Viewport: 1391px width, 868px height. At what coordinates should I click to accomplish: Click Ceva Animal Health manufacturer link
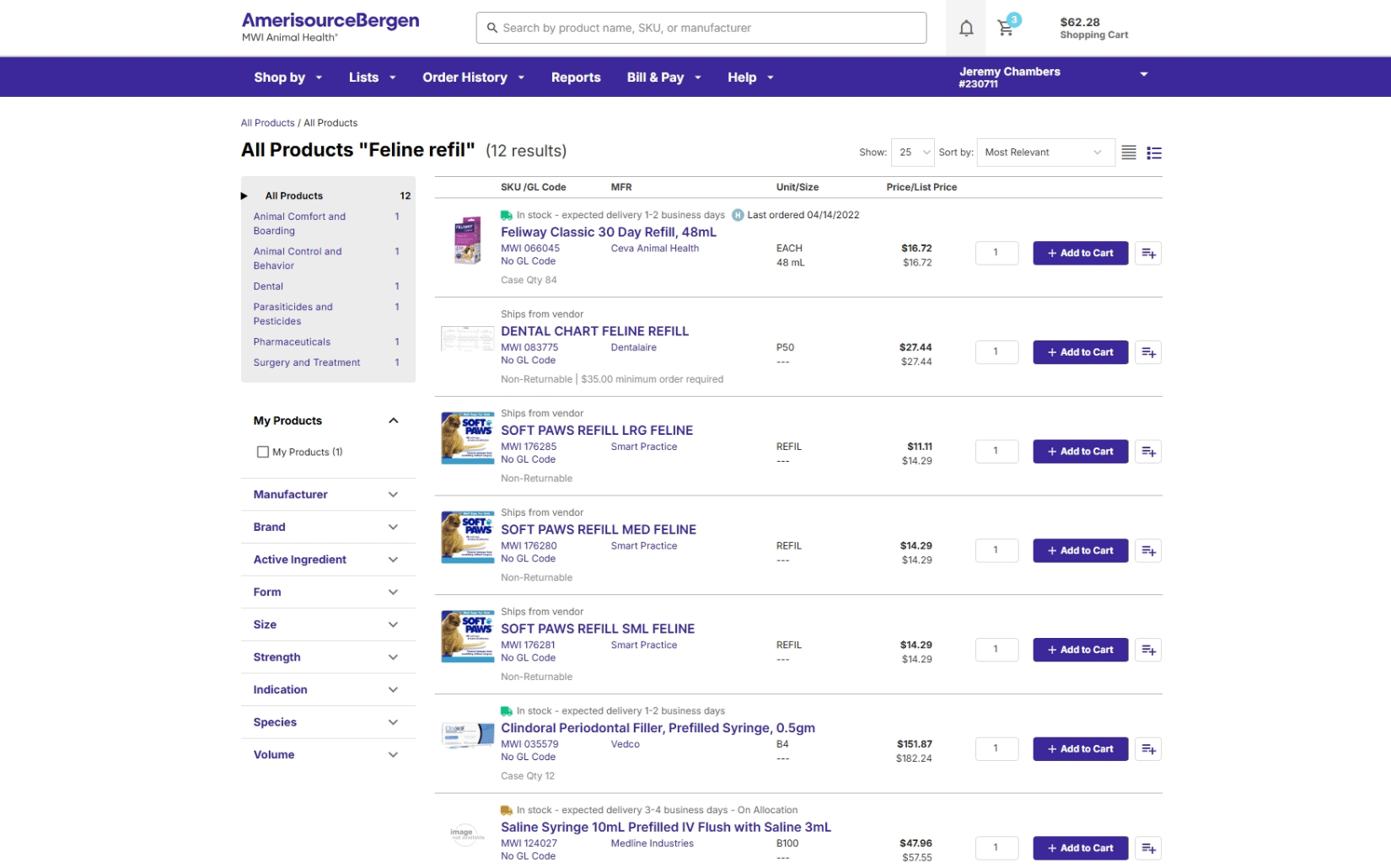point(655,249)
